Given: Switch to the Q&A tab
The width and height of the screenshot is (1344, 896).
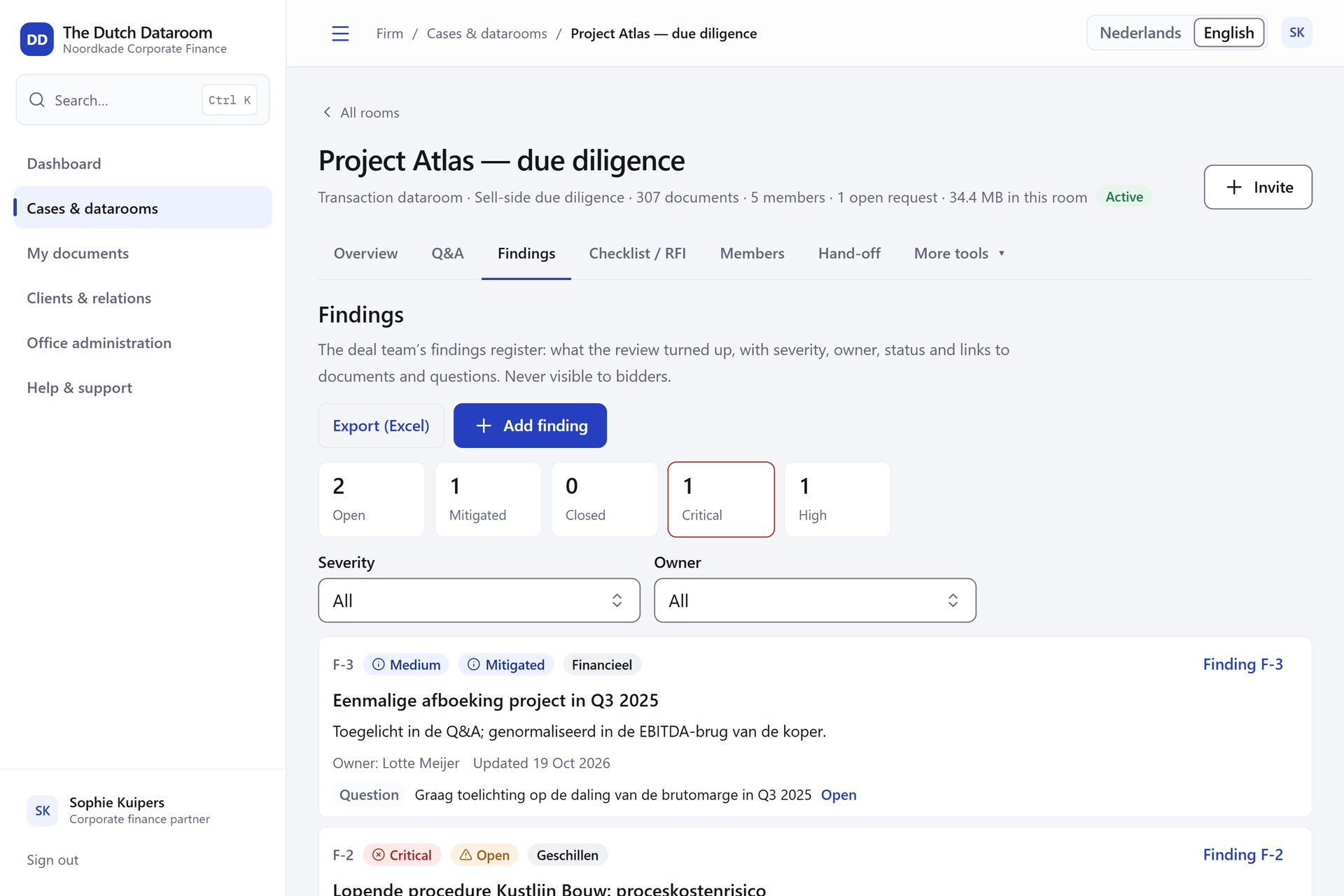Looking at the screenshot, I should tap(447, 253).
